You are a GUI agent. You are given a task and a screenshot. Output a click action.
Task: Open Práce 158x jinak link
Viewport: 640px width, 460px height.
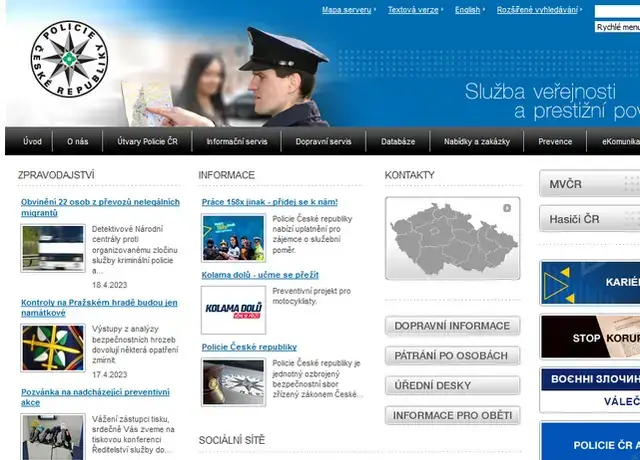pos(269,202)
